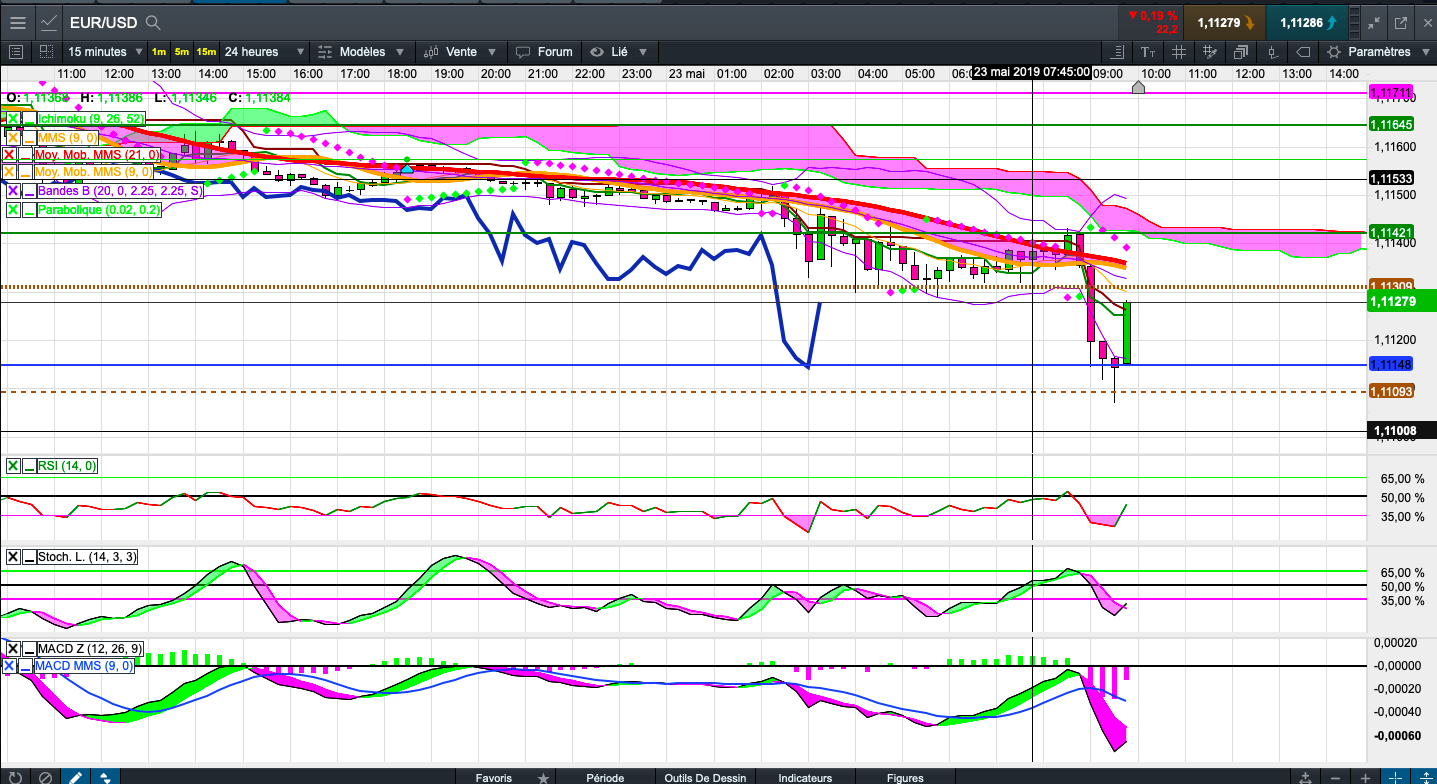Click the cancel slashed circle icon
The width and height of the screenshot is (1437, 784).
(45, 776)
